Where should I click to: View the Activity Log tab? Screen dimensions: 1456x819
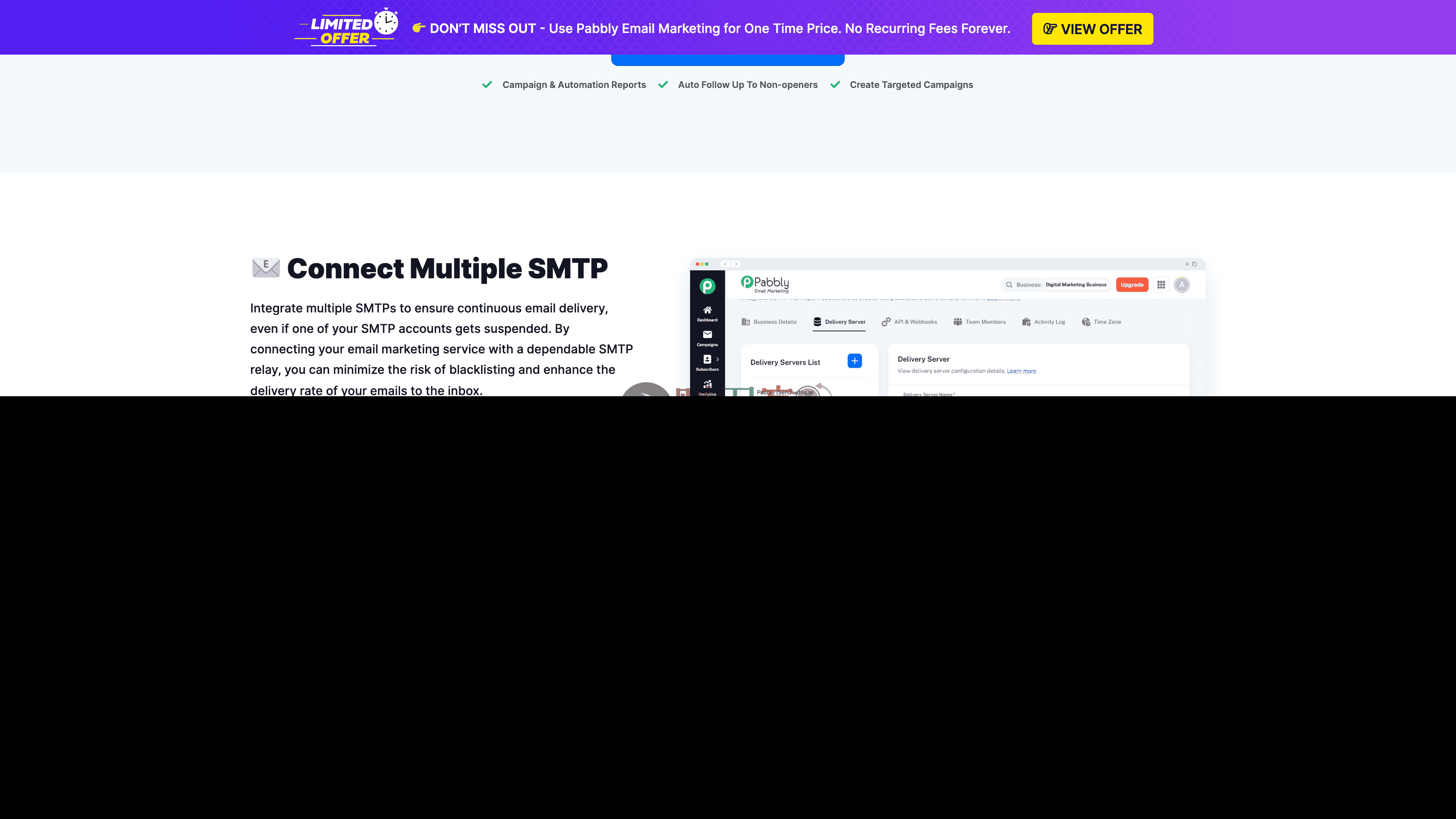1043,322
